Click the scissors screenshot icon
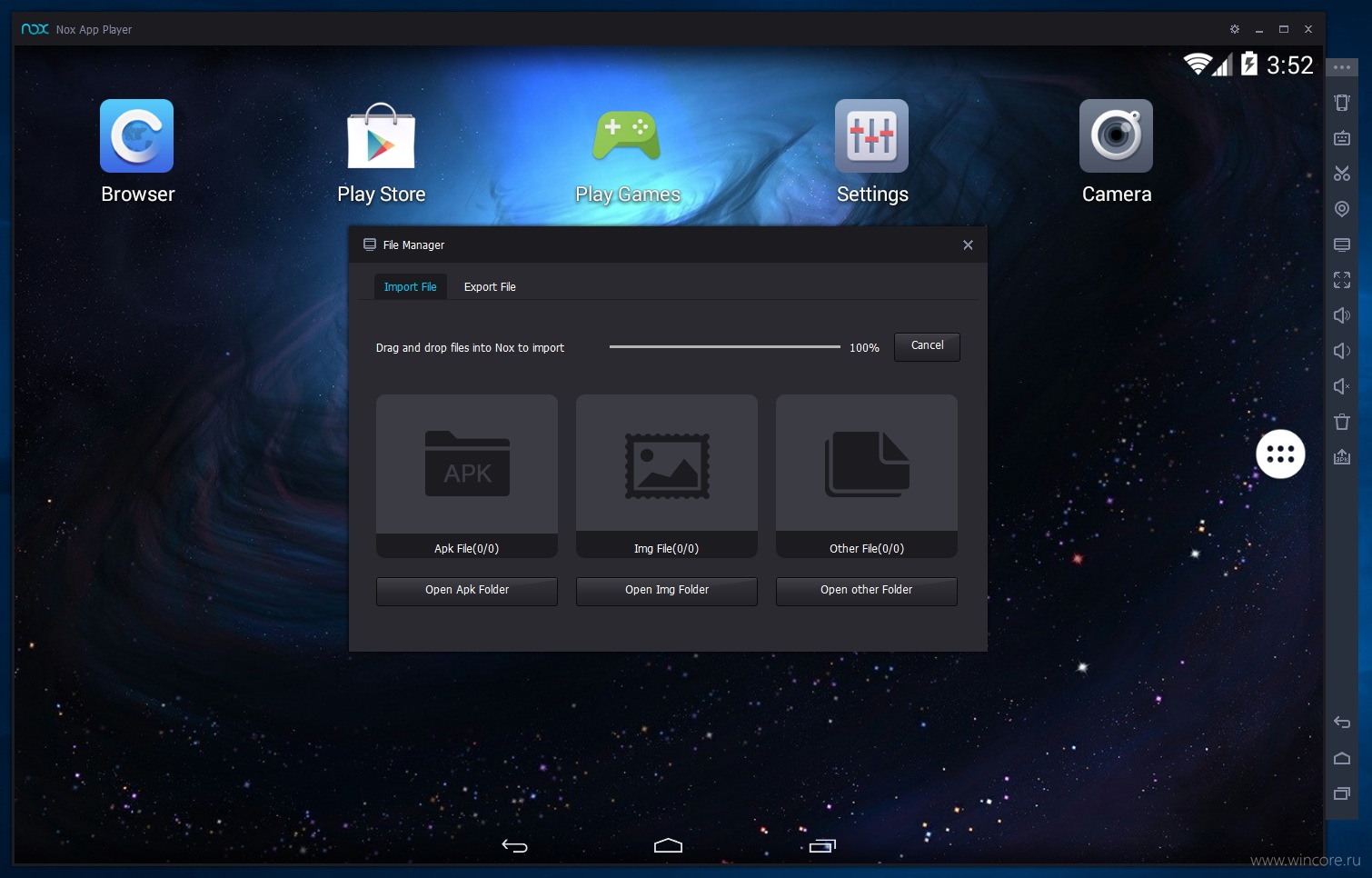The height and width of the screenshot is (878, 1372). [x=1342, y=174]
